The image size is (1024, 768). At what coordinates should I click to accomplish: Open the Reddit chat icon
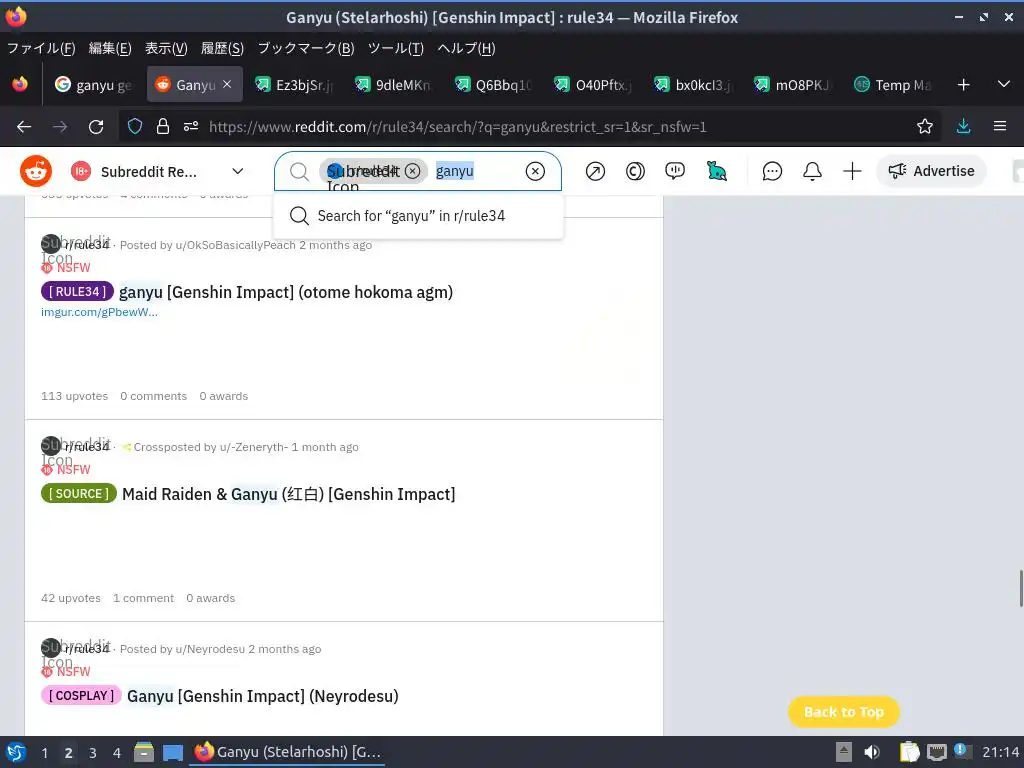pos(772,171)
